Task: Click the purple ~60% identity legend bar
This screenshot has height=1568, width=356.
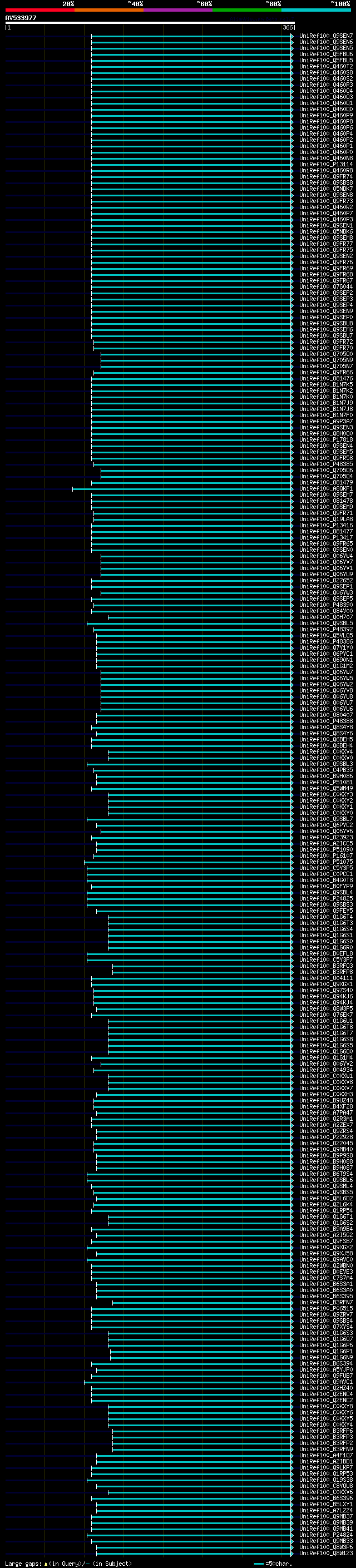Action: click(179, 10)
